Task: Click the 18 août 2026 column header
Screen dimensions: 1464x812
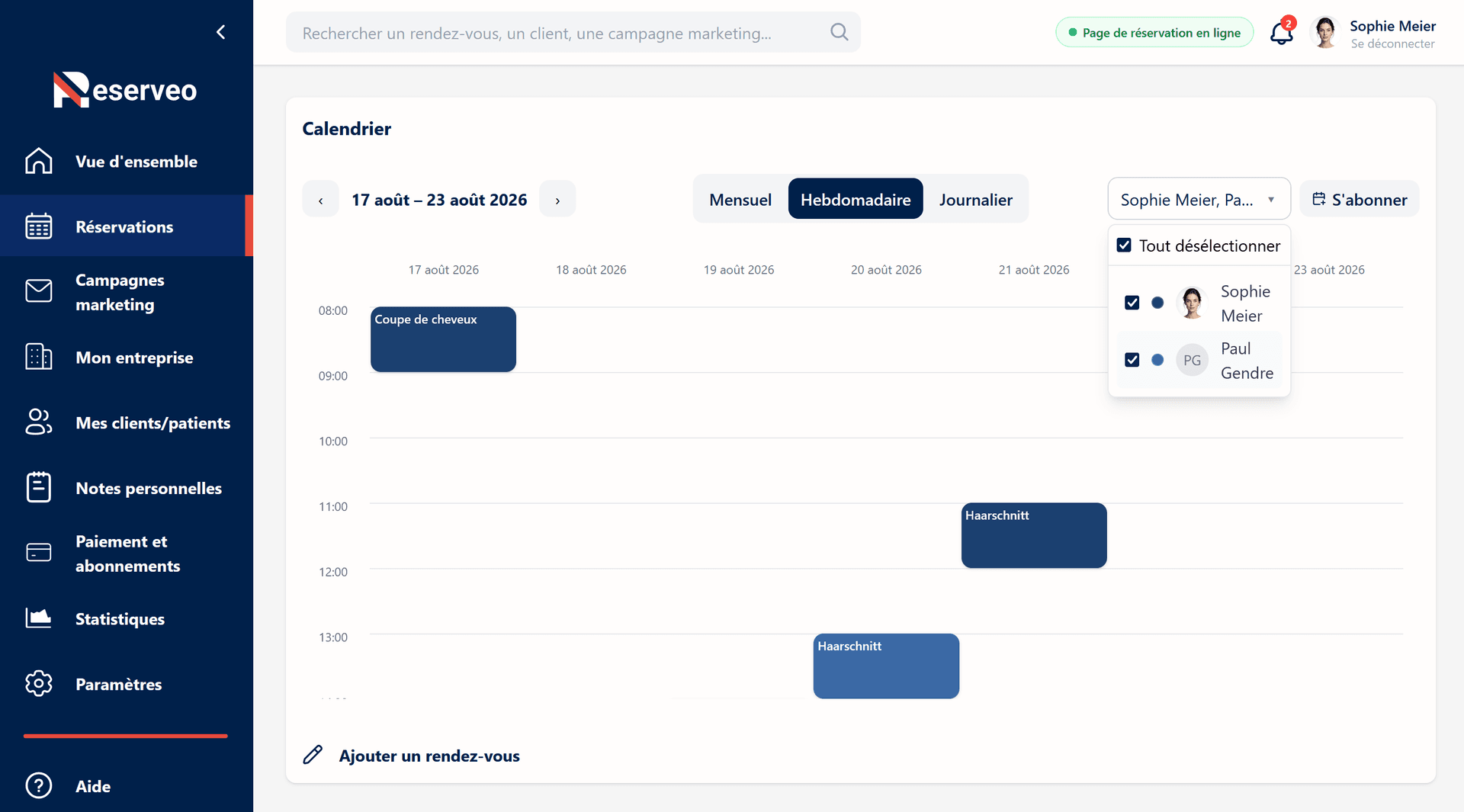Action: pyautogui.click(x=591, y=270)
